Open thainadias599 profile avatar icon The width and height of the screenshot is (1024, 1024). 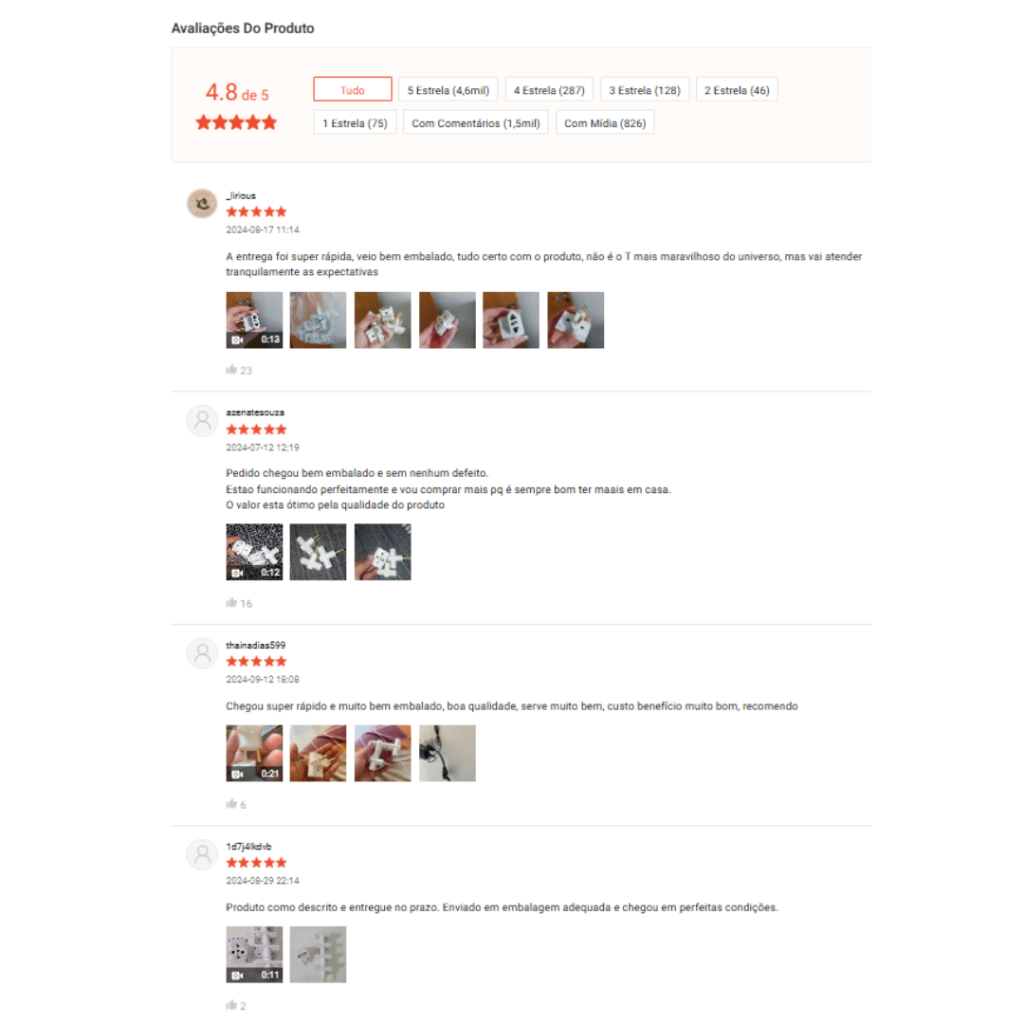click(202, 653)
